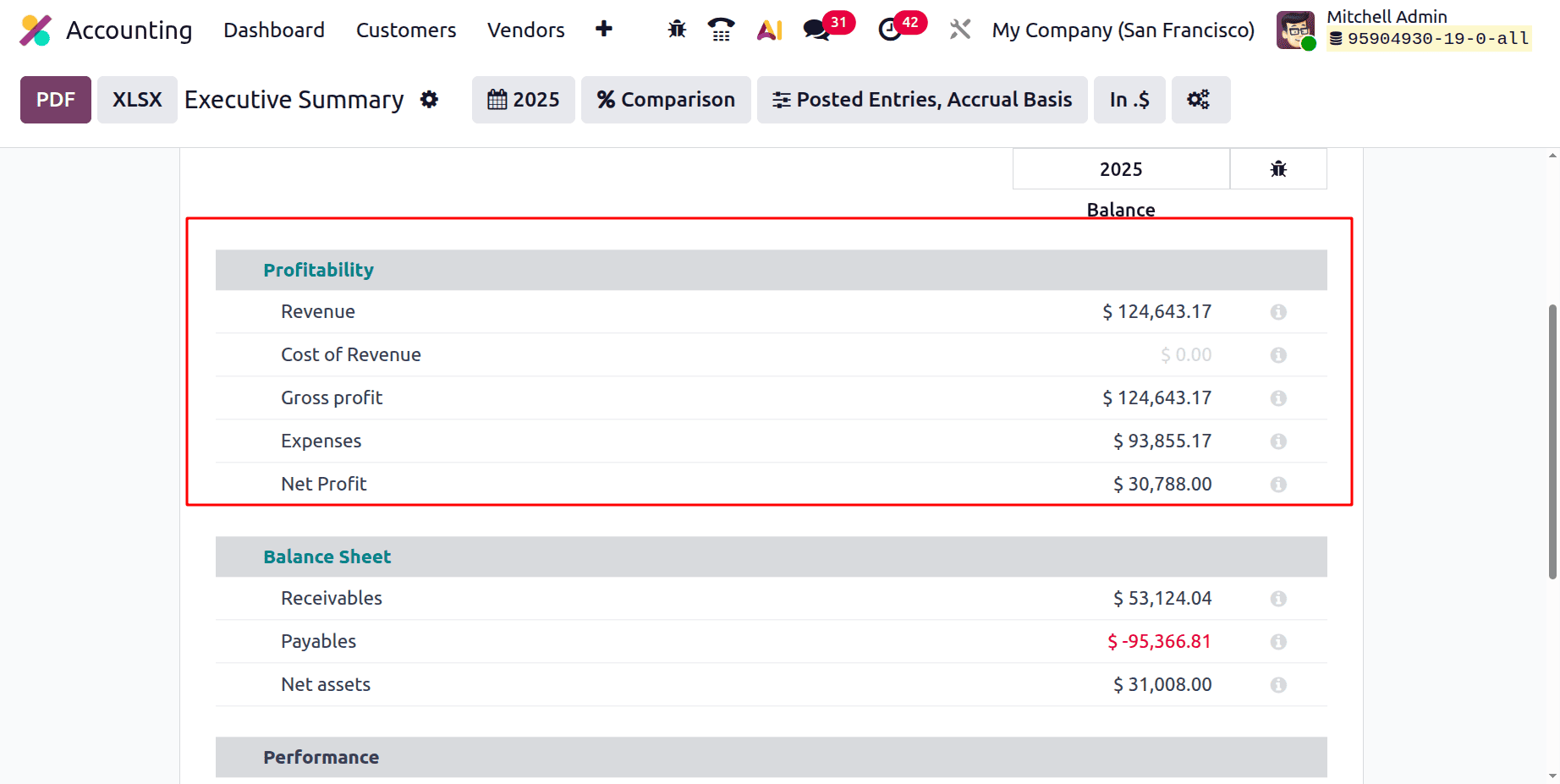This screenshot has height=784, width=1560.
Task: Export the report as PDF
Action: (55, 99)
